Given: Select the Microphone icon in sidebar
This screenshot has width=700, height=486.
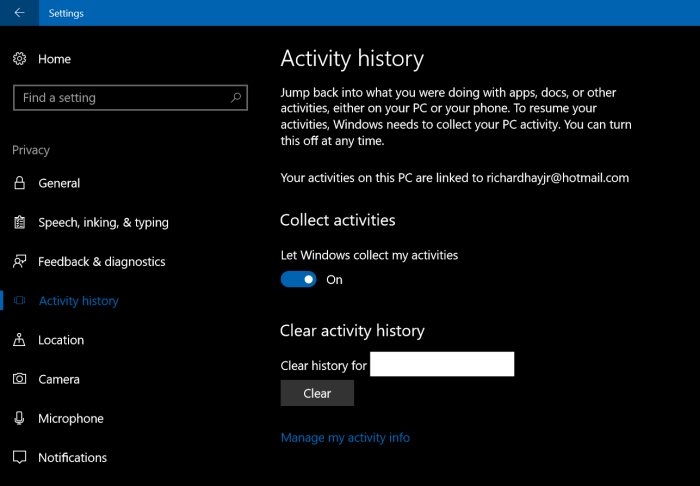Looking at the screenshot, I should (x=19, y=418).
